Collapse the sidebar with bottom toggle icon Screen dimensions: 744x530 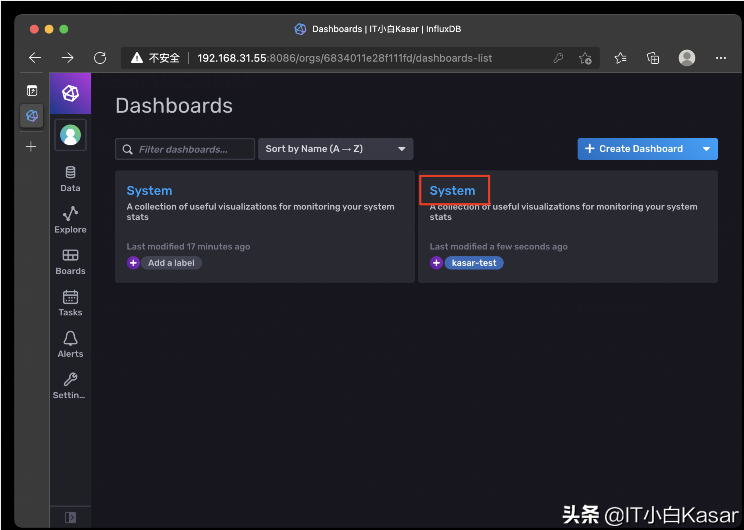pyautogui.click(x=70, y=517)
